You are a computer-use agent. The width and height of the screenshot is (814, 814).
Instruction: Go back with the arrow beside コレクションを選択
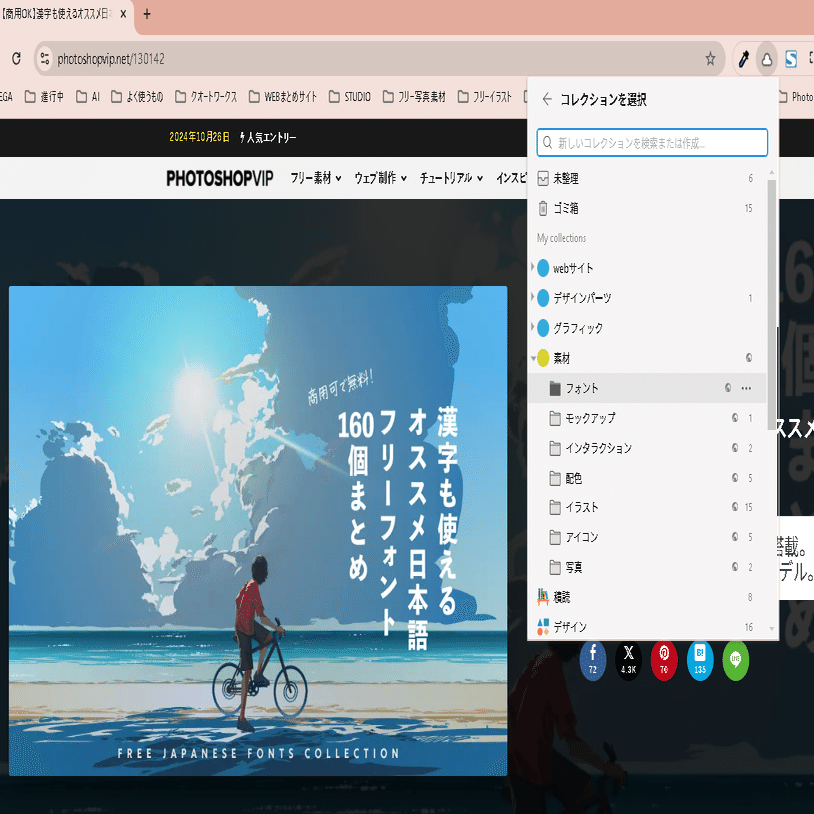tap(547, 99)
